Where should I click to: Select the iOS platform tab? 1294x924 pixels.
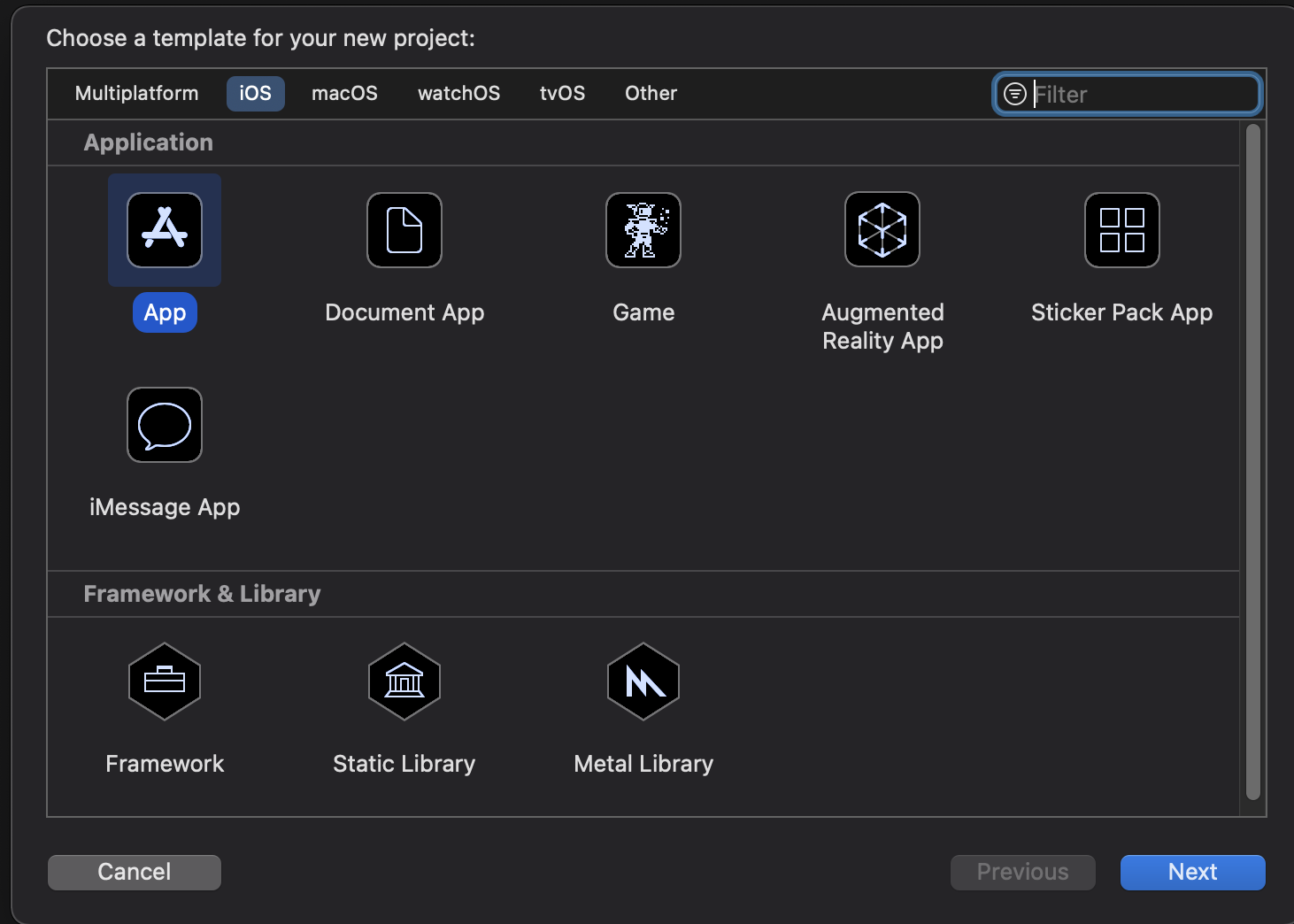tap(256, 94)
